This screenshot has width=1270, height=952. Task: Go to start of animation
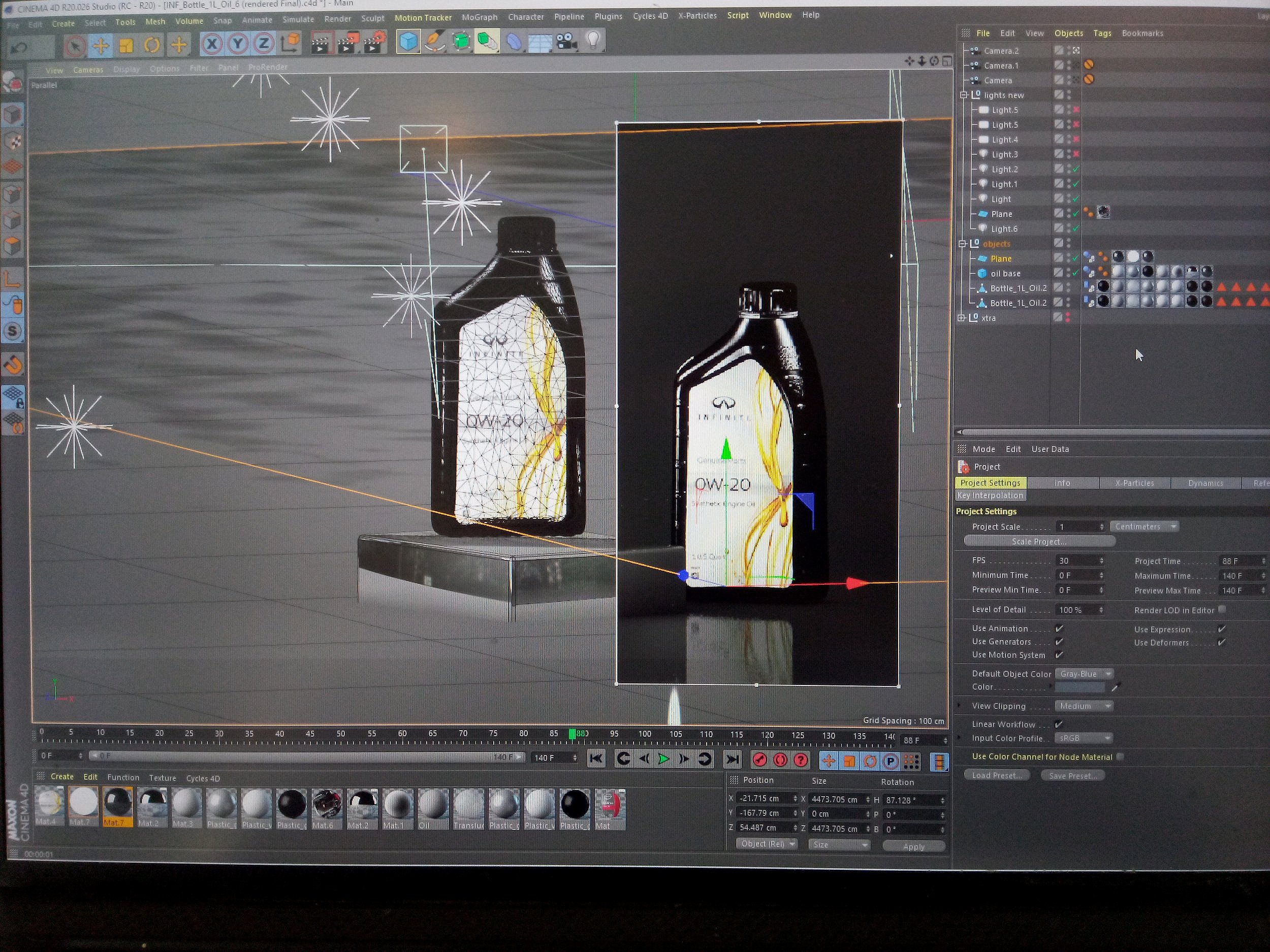tap(596, 759)
